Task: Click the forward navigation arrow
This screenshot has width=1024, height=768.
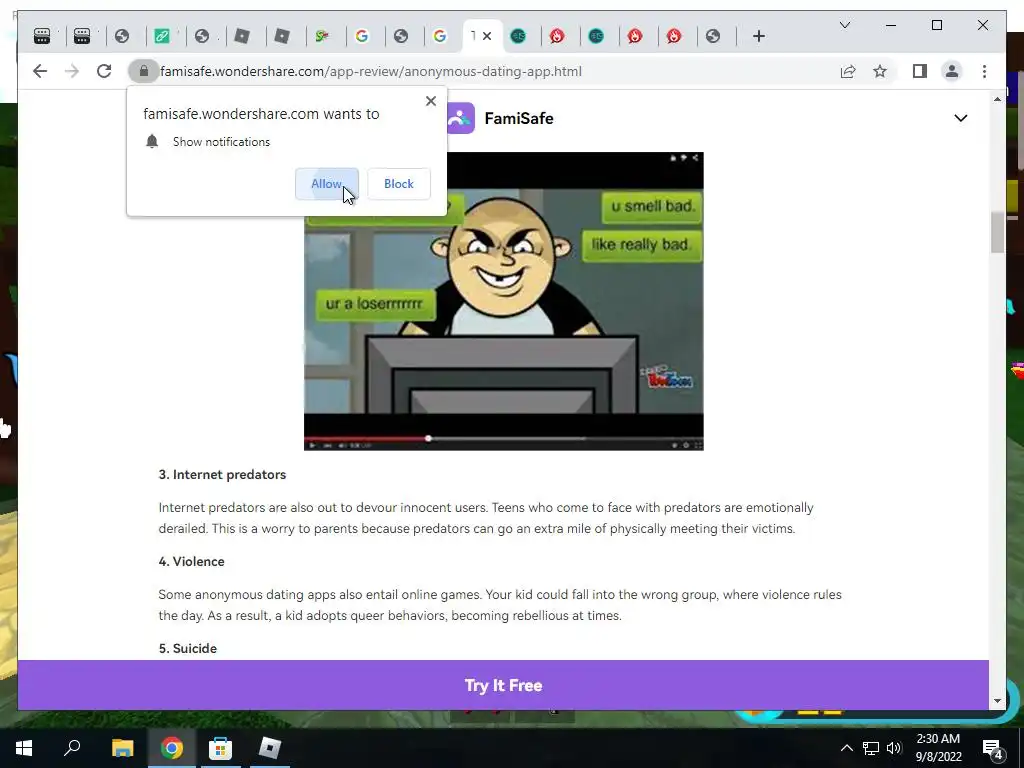Action: click(x=72, y=71)
